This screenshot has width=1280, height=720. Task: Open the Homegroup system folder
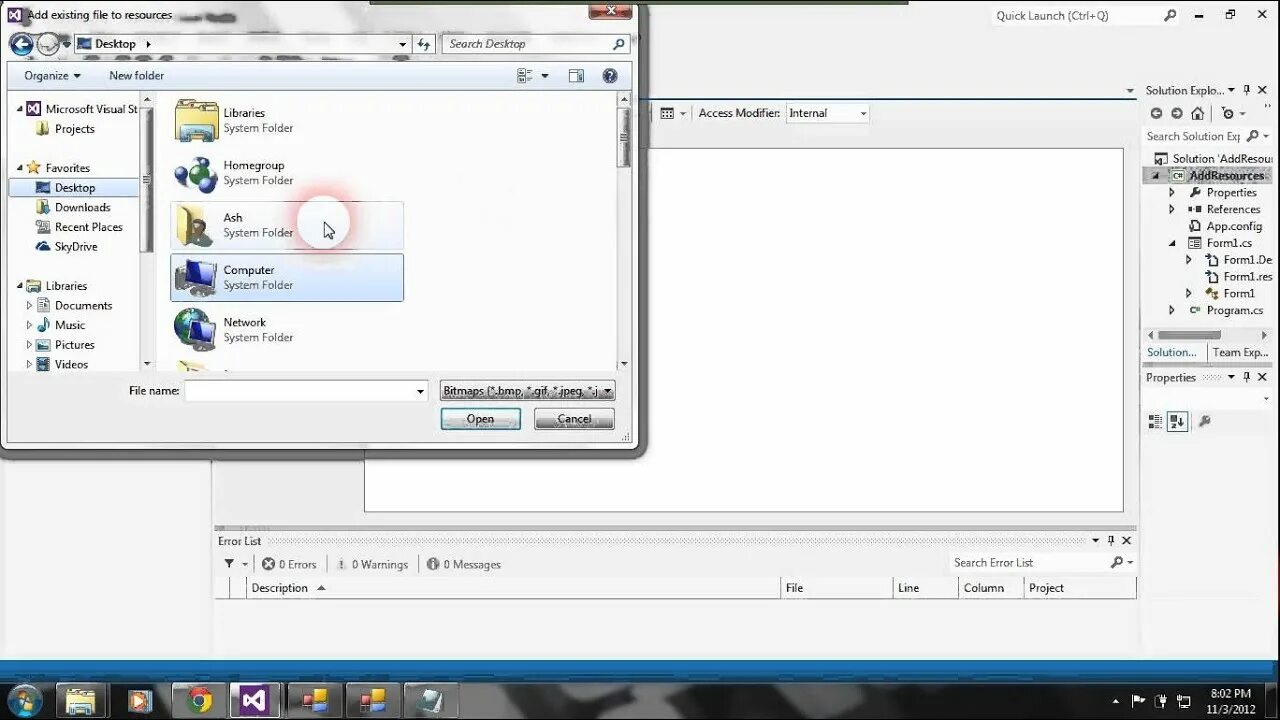tap(287, 173)
